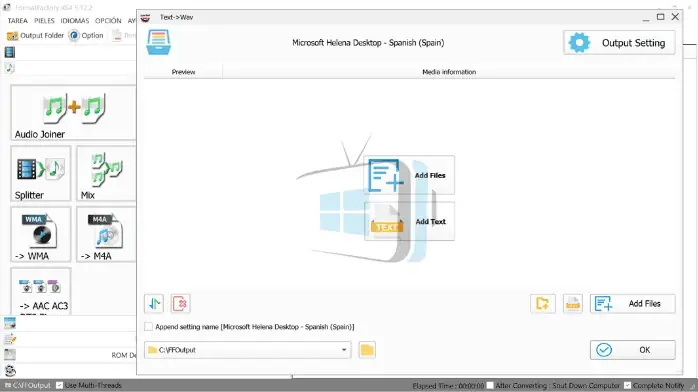698x392 pixels.
Task: Open the audio Mix tool
Action: tap(106, 174)
